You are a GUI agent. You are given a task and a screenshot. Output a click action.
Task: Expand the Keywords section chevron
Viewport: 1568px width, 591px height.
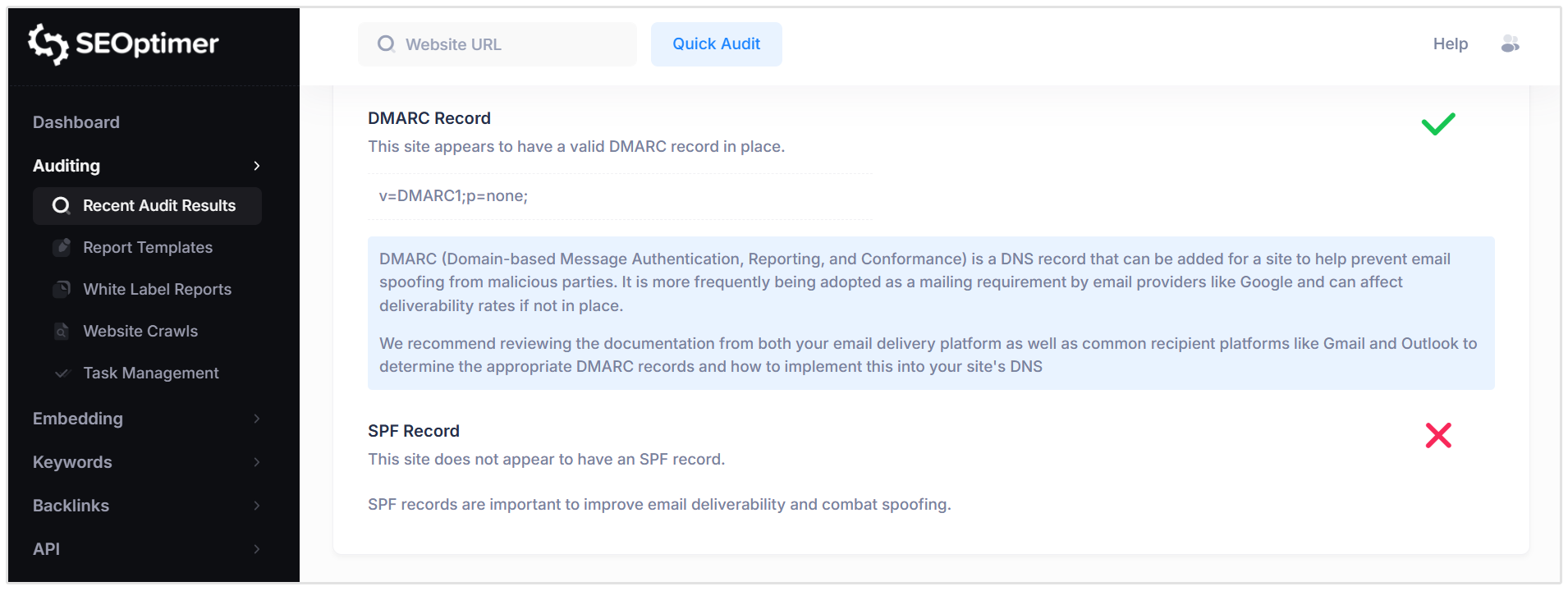(257, 462)
